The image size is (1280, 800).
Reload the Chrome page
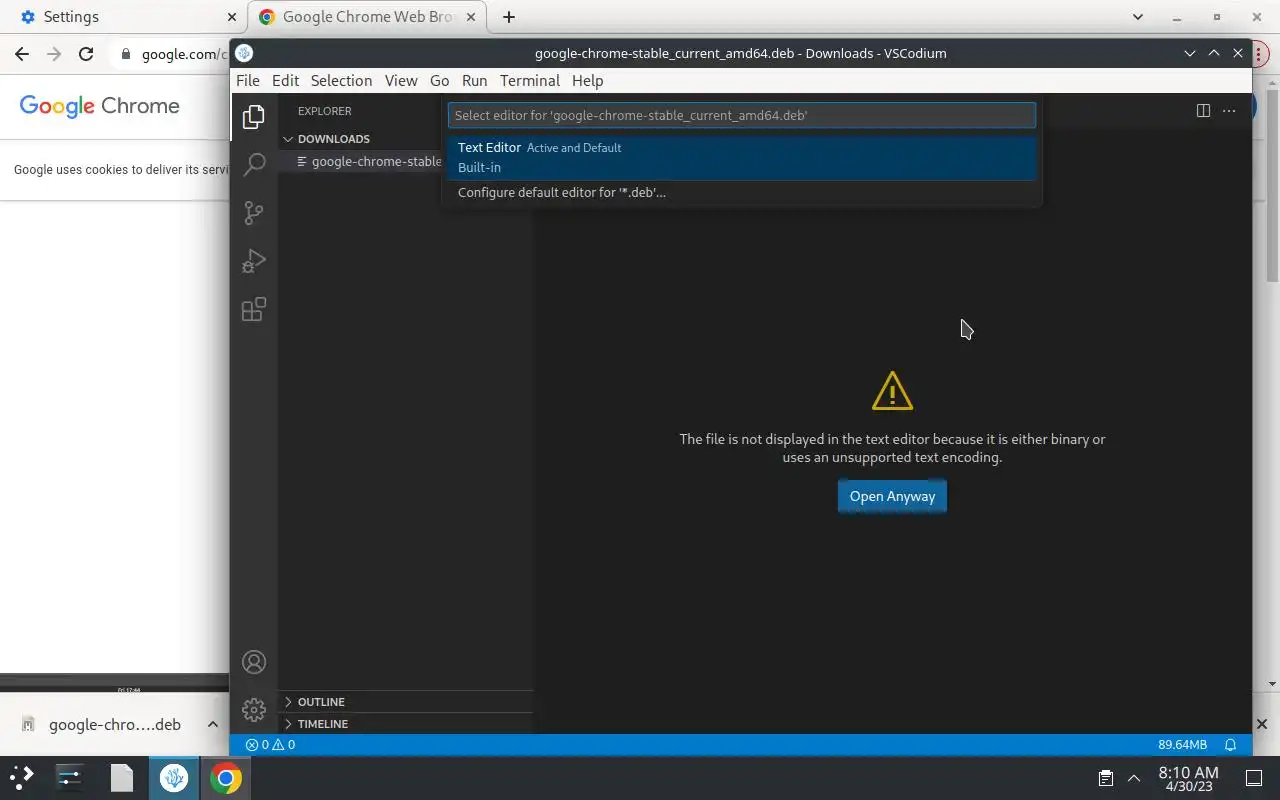[x=86, y=54]
